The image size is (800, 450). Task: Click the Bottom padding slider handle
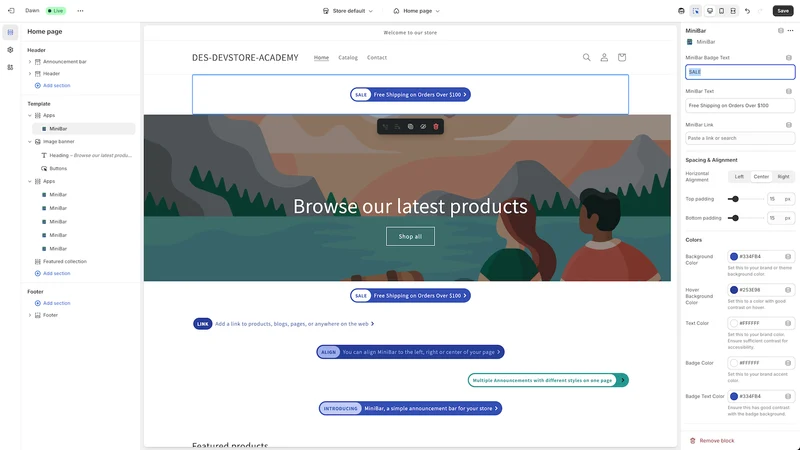[x=735, y=218]
